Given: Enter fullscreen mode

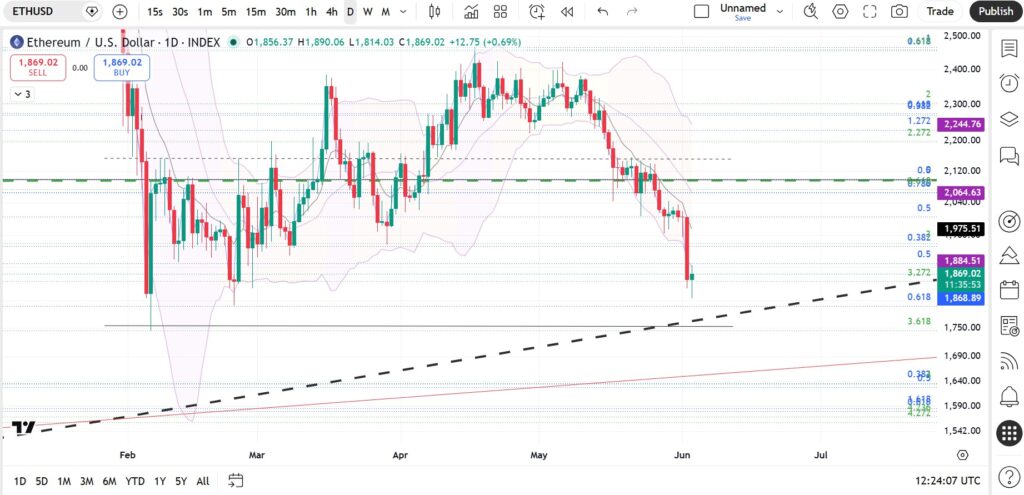Looking at the screenshot, I should [x=869, y=11].
